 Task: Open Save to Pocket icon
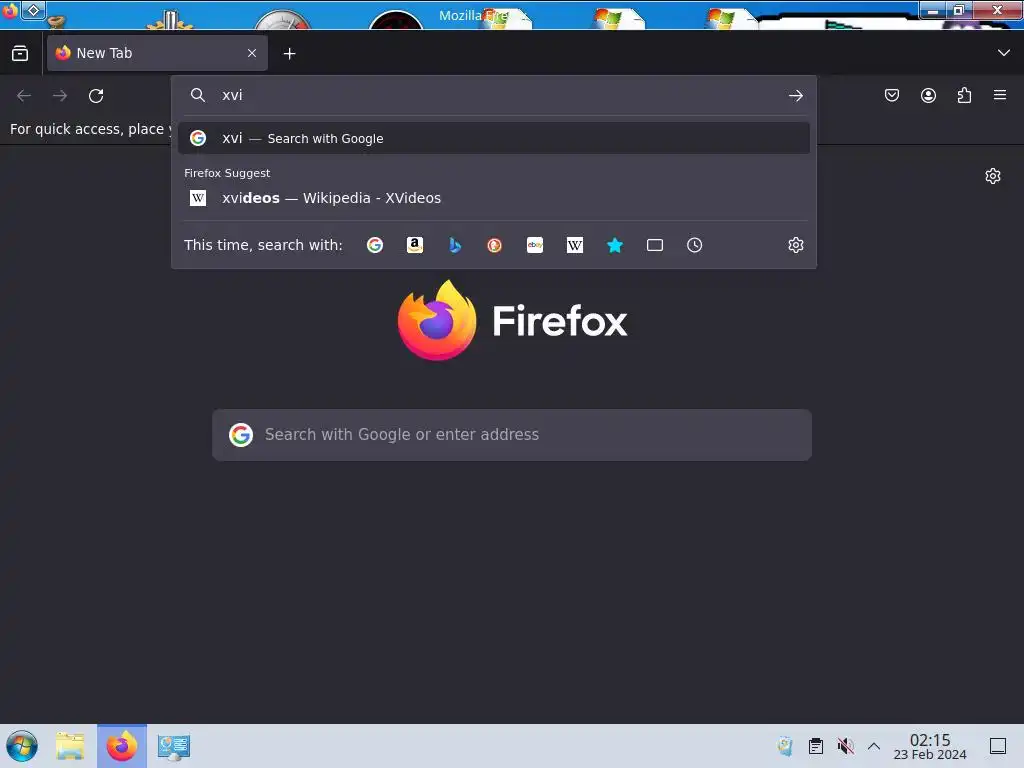tap(891, 95)
